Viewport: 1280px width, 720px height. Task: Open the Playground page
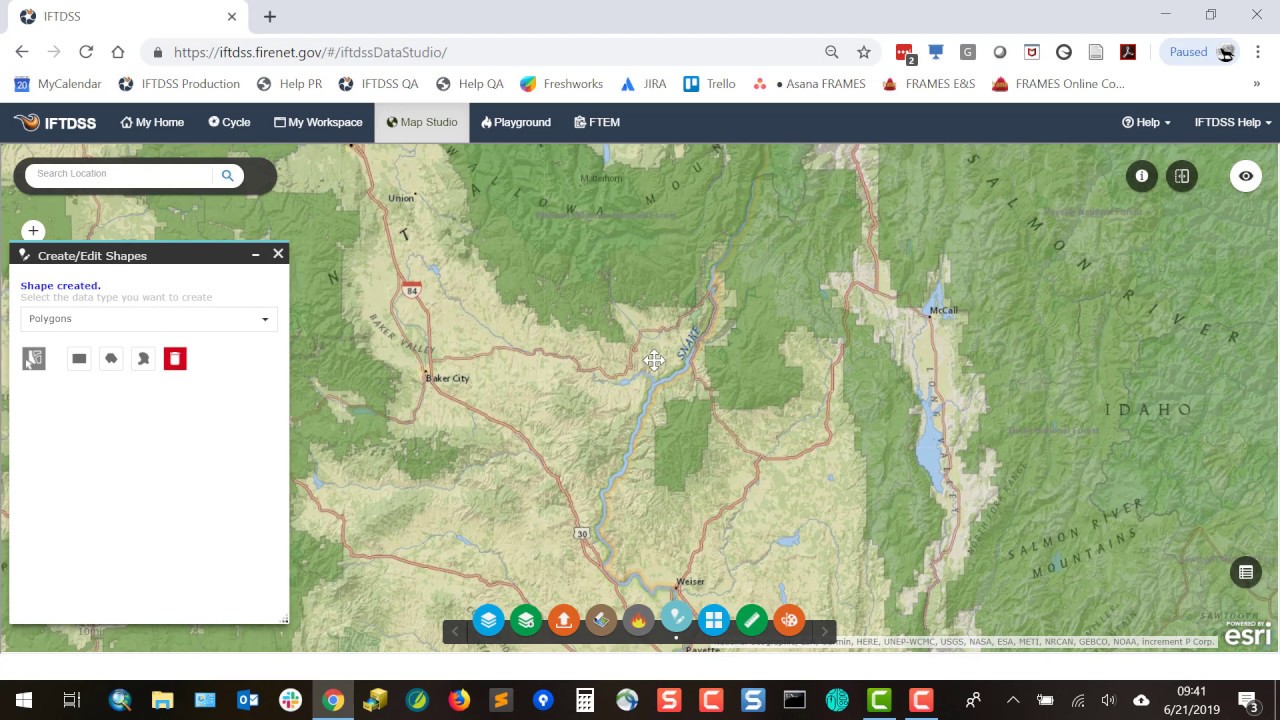coord(516,122)
